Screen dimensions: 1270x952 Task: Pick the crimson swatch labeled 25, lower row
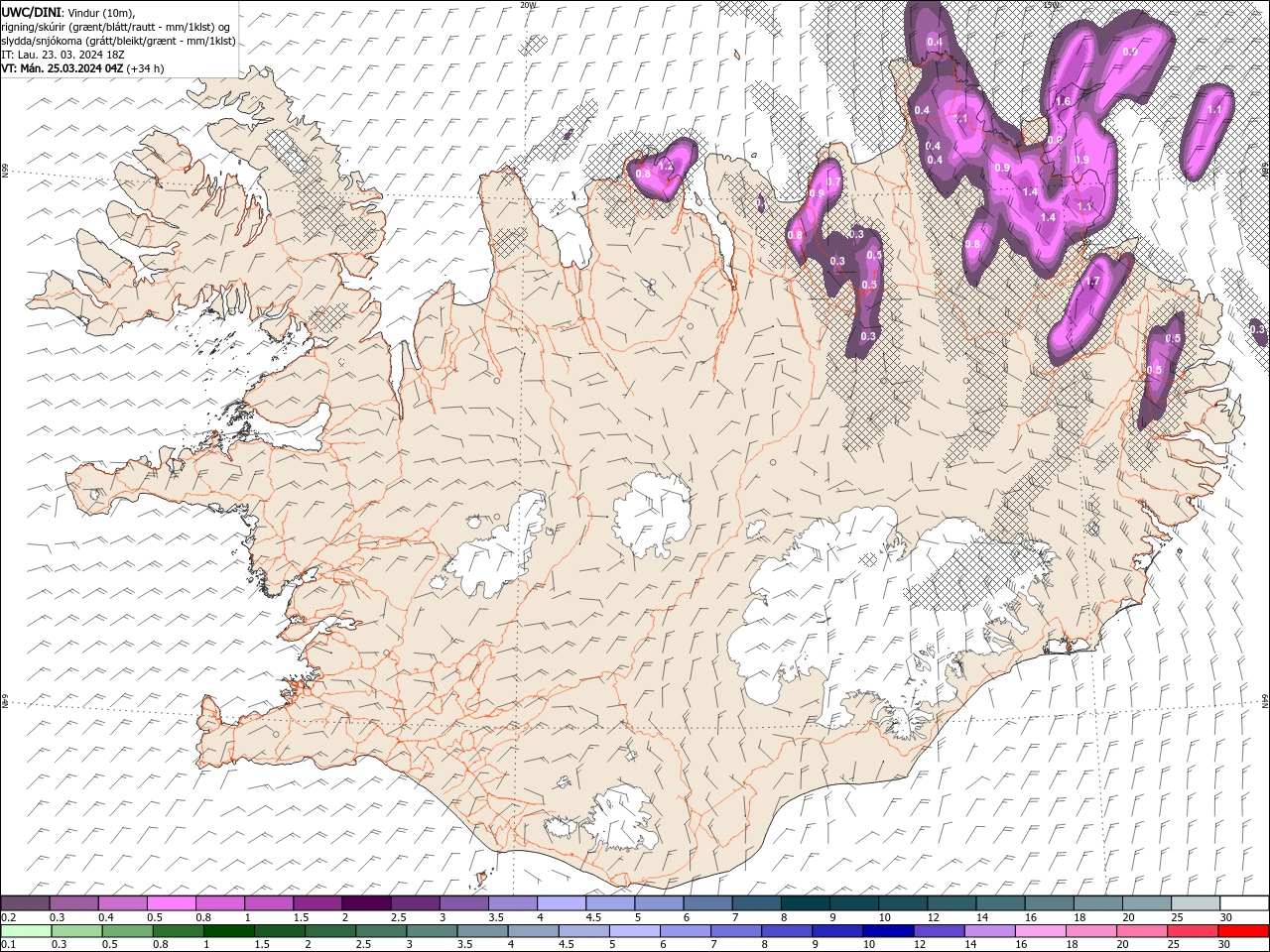[1192, 931]
